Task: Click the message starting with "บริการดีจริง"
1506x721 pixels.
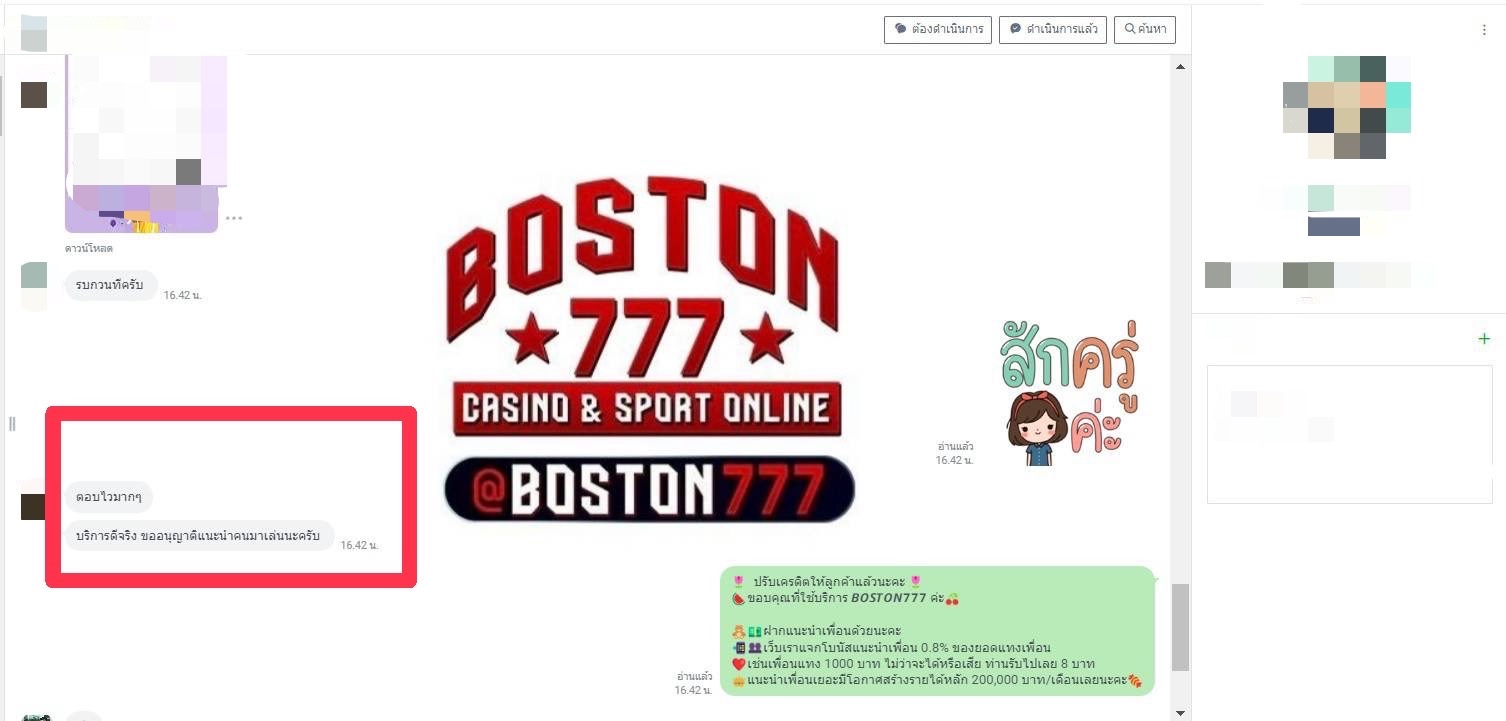Action: [x=199, y=536]
